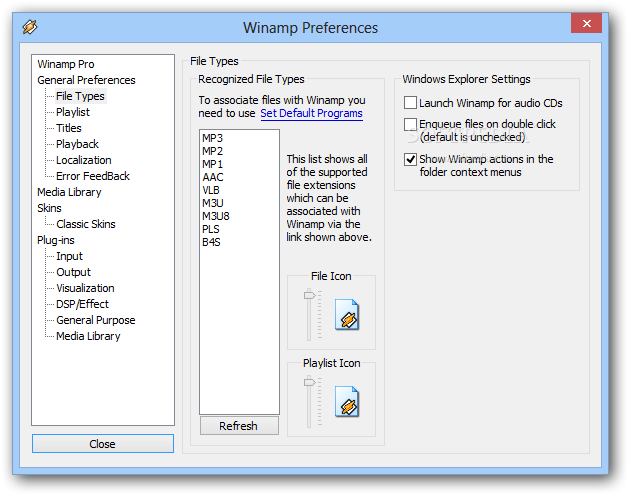Select MP3 in the recognized file types list
Image resolution: width=629 pixels, height=495 pixels.
pyautogui.click(x=212, y=138)
